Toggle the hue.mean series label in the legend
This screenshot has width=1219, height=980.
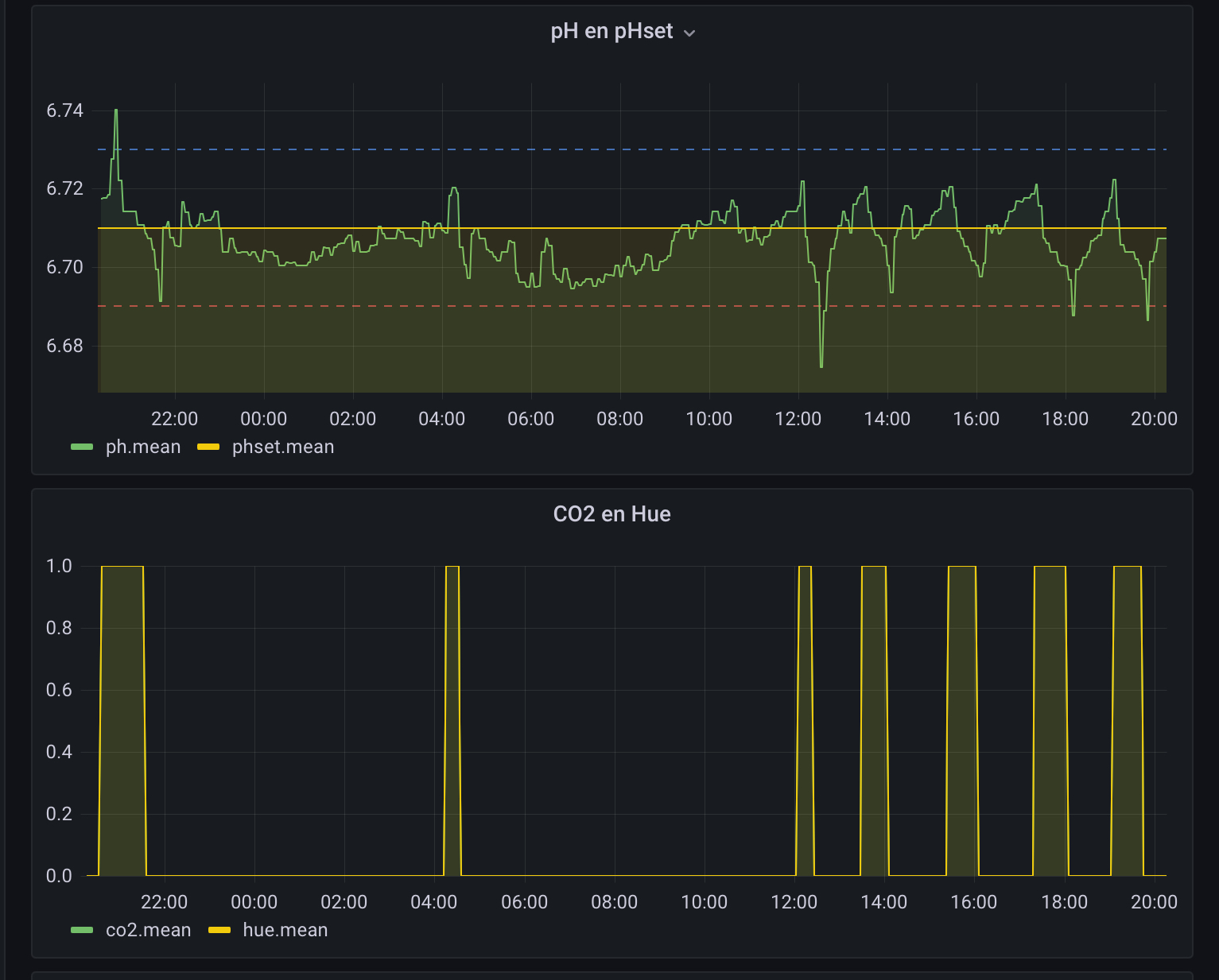pyautogui.click(x=285, y=930)
